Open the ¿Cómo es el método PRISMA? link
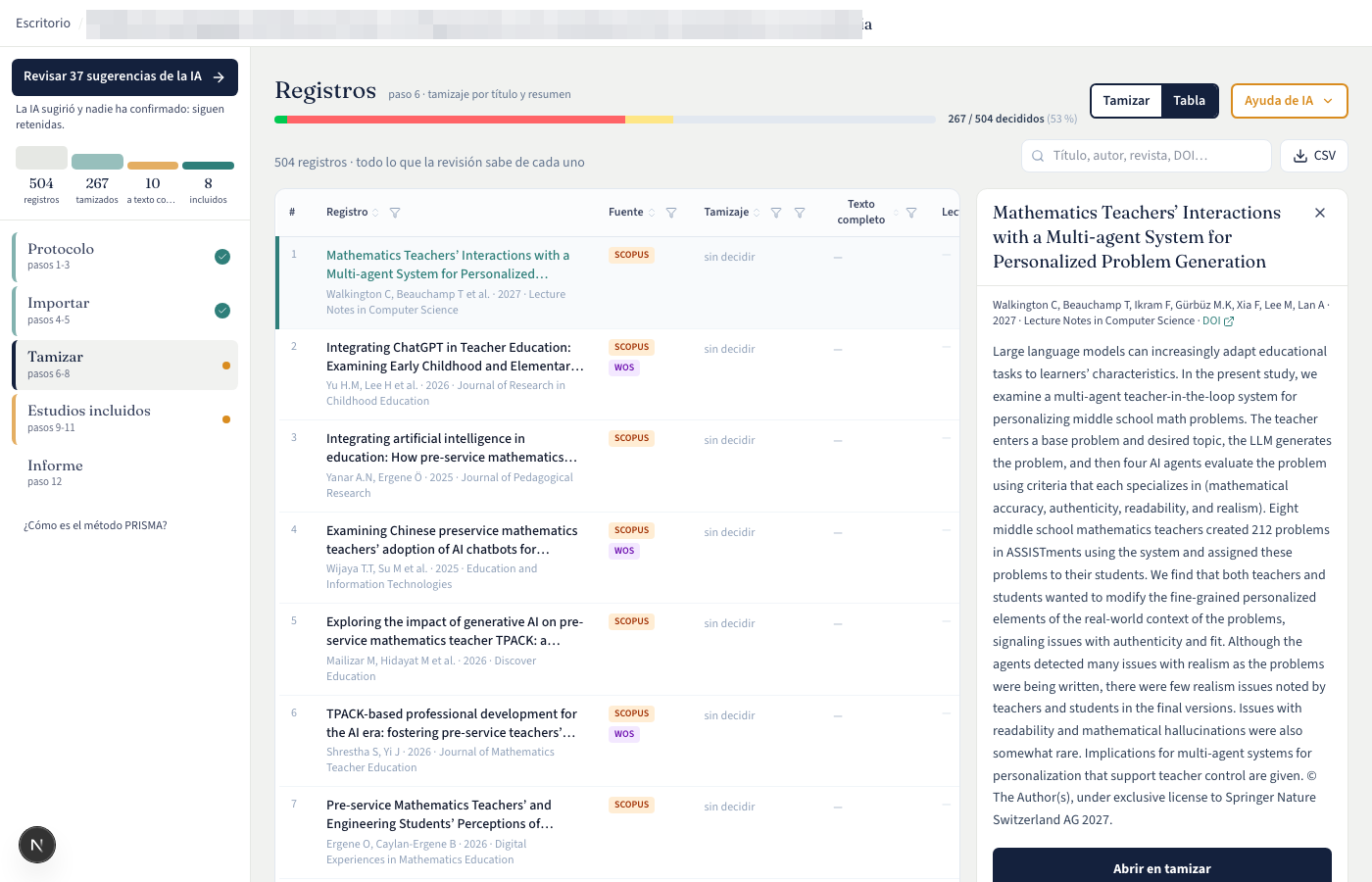The width and height of the screenshot is (1372, 882). [x=95, y=525]
